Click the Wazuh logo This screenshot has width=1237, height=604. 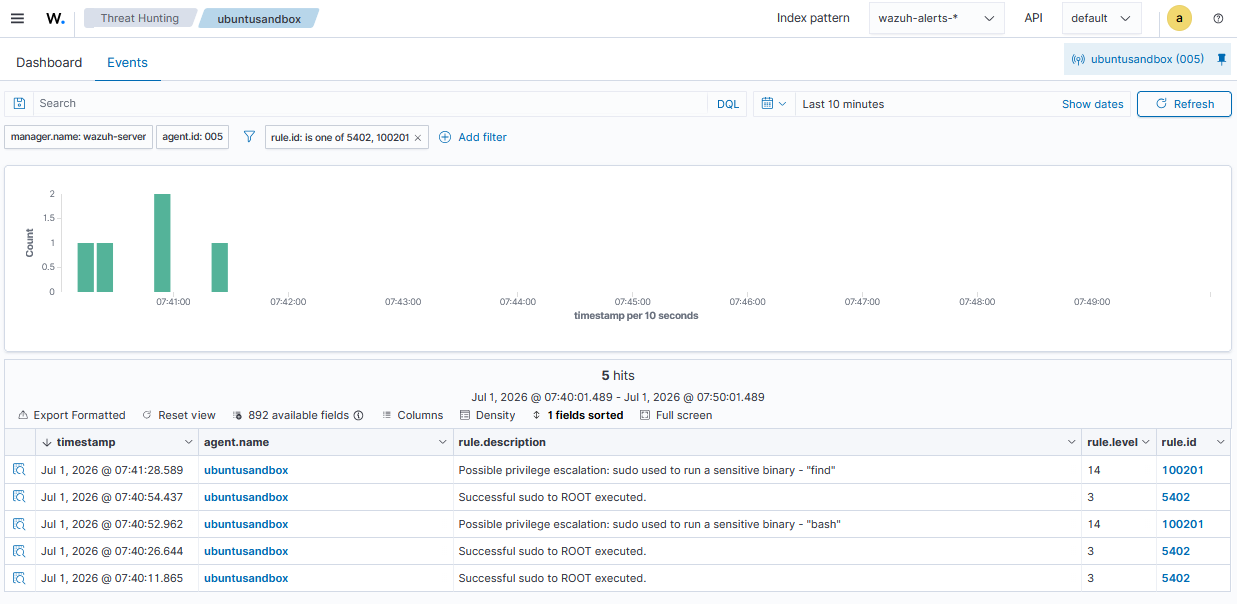[56, 18]
